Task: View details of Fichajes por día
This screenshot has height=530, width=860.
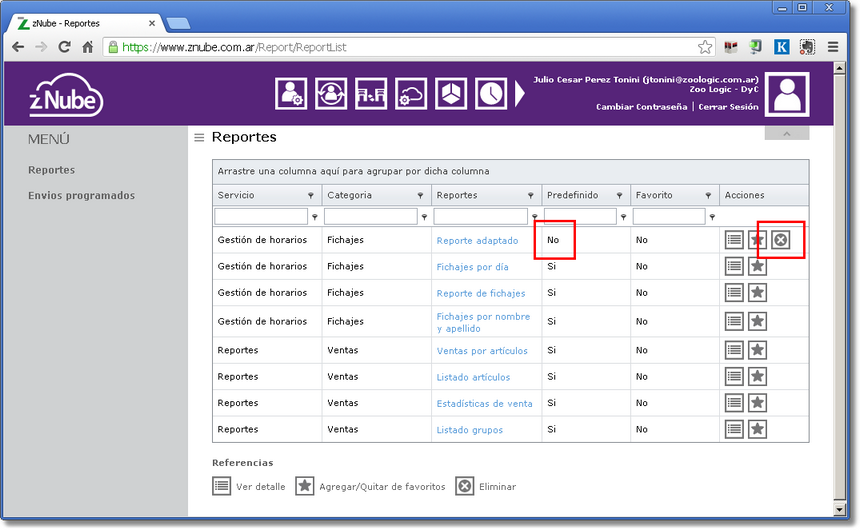Action: pos(734,266)
